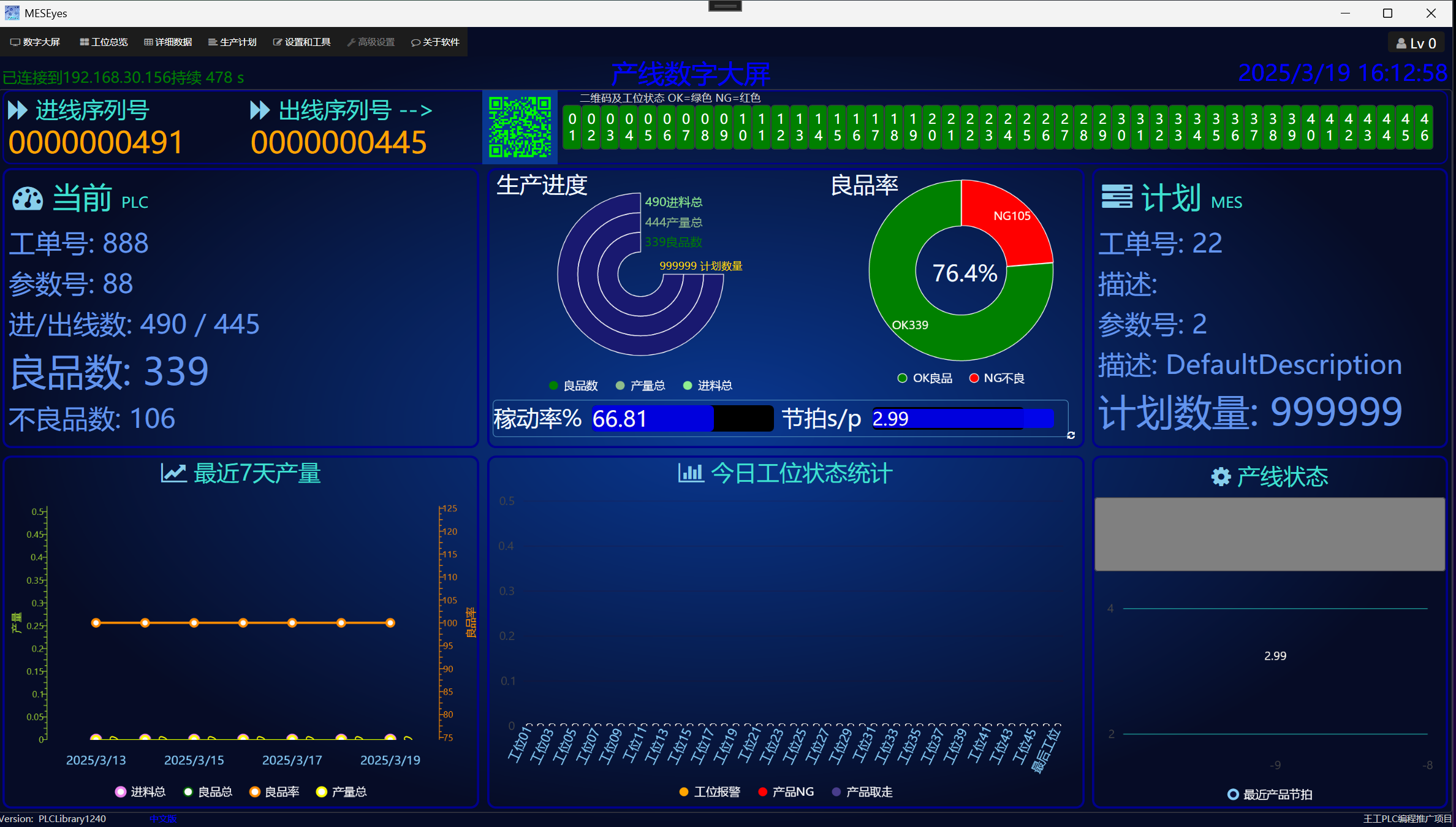Click the 描述: DefaultDescription text
Screen dimensions: 1456x827
(x=1250, y=365)
